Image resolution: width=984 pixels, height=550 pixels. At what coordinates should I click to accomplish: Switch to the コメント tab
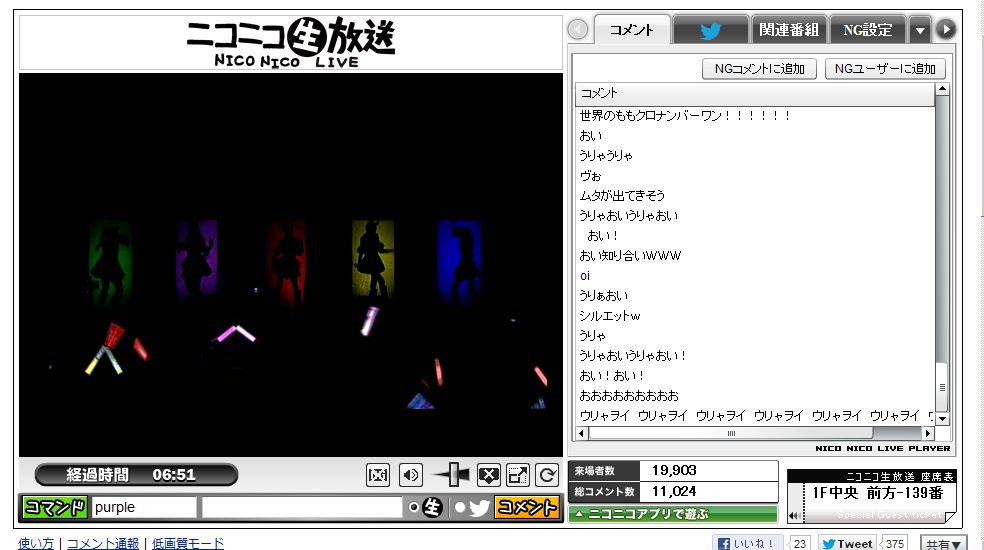point(632,30)
